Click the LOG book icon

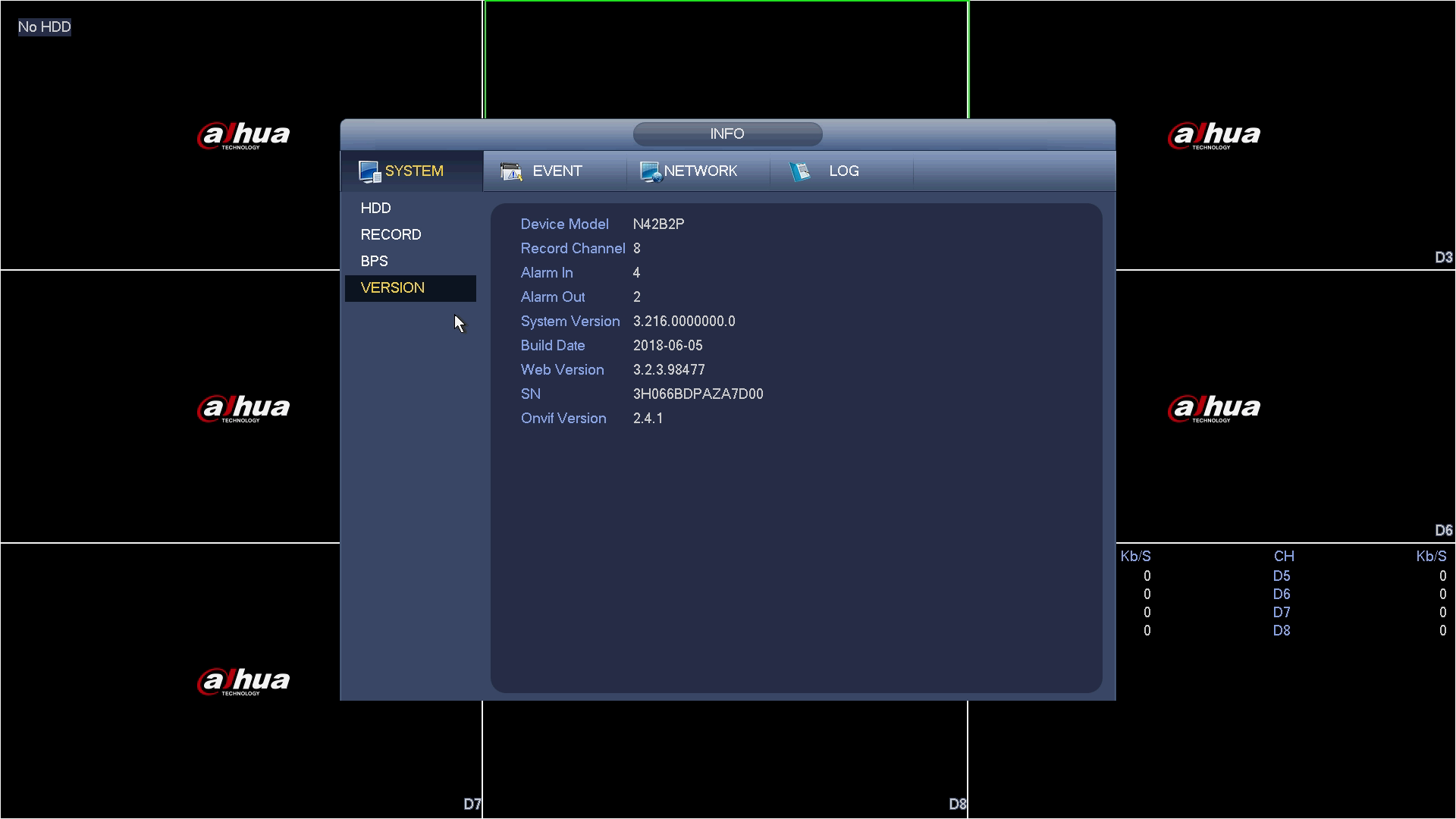point(799,171)
